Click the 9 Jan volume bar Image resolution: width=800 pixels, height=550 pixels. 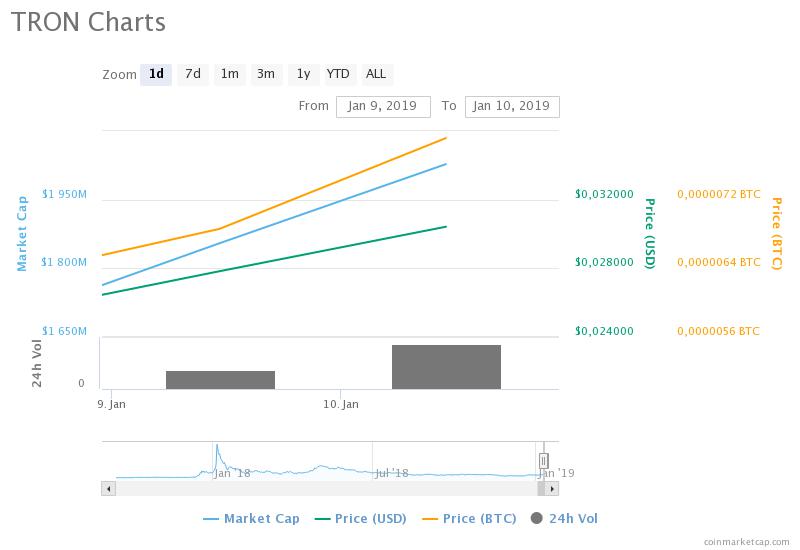coord(220,380)
